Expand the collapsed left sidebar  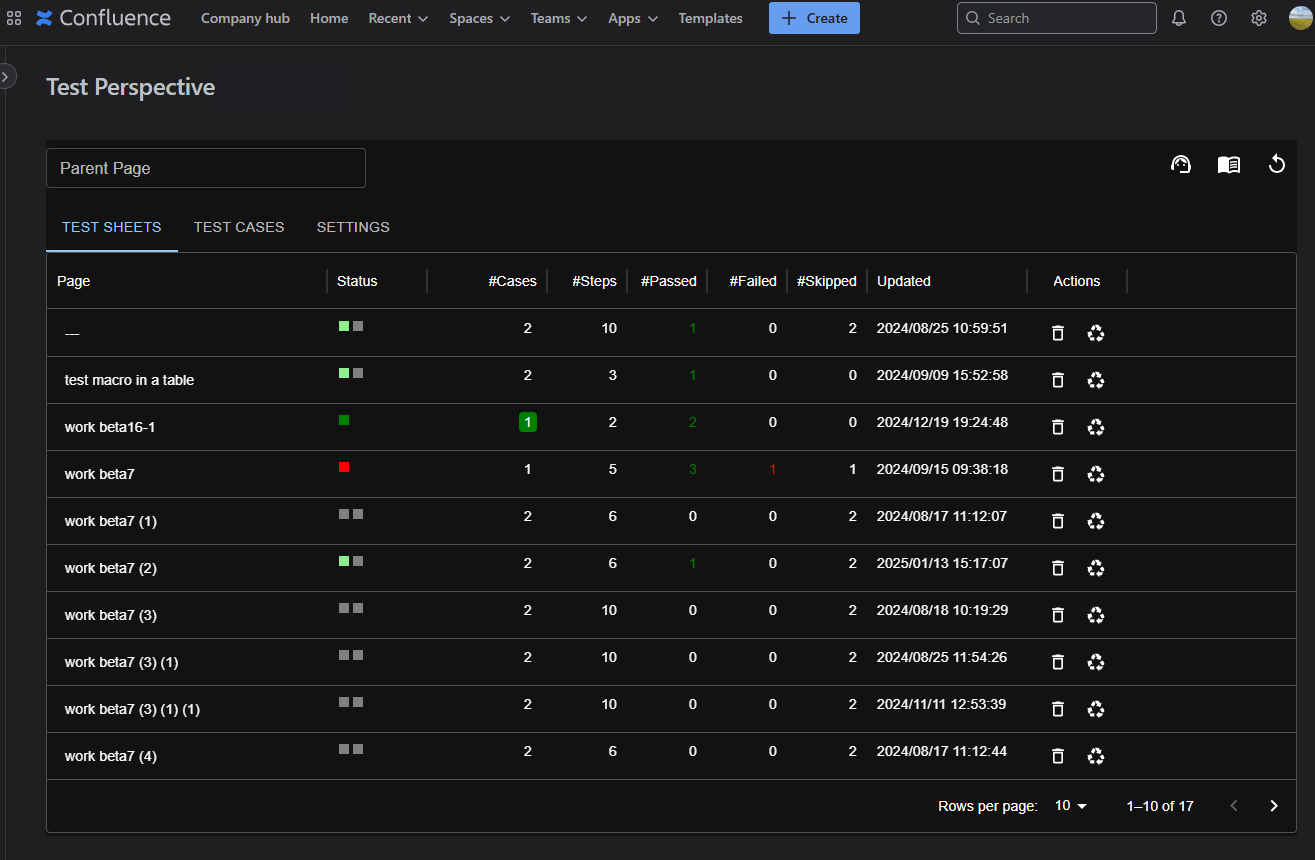(6, 76)
